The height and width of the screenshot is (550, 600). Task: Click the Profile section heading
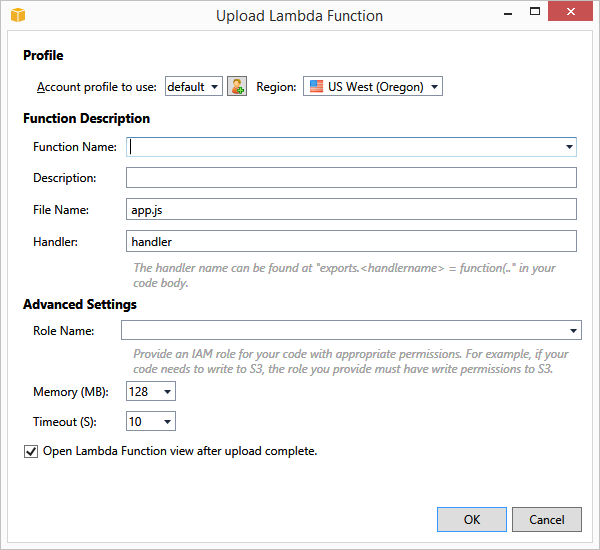tap(43, 55)
